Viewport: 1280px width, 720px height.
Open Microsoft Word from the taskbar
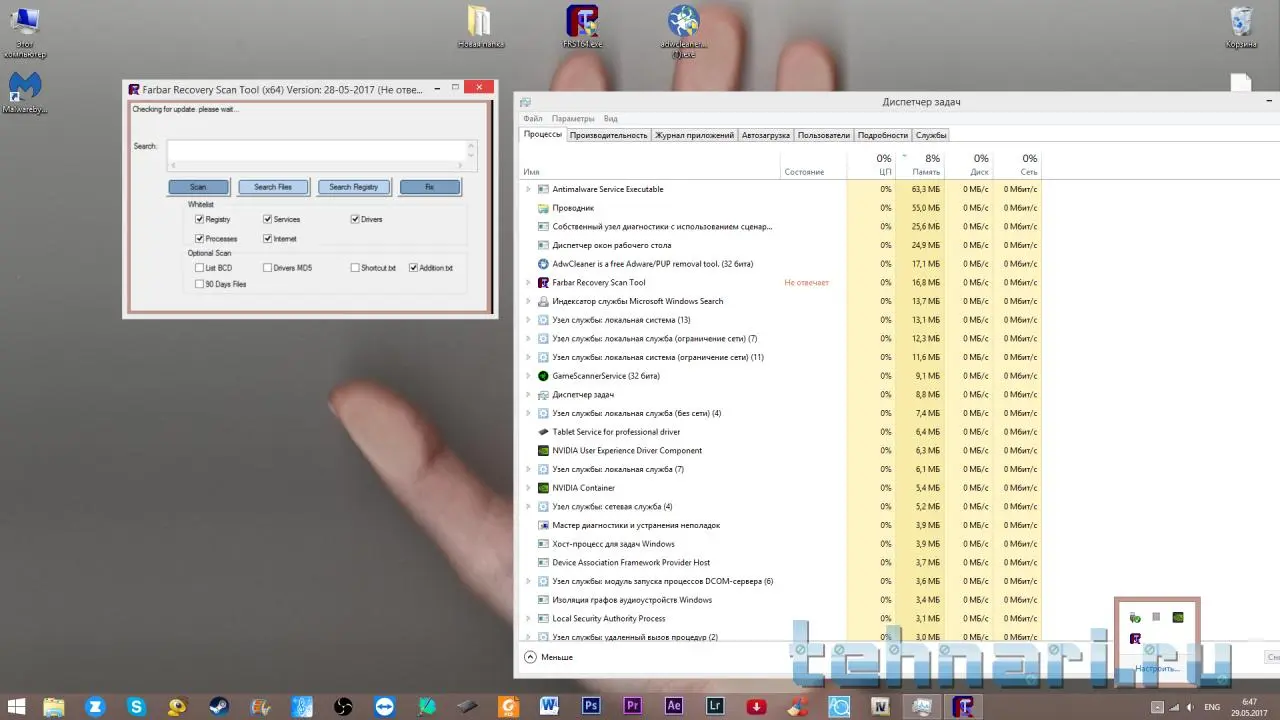(548, 706)
